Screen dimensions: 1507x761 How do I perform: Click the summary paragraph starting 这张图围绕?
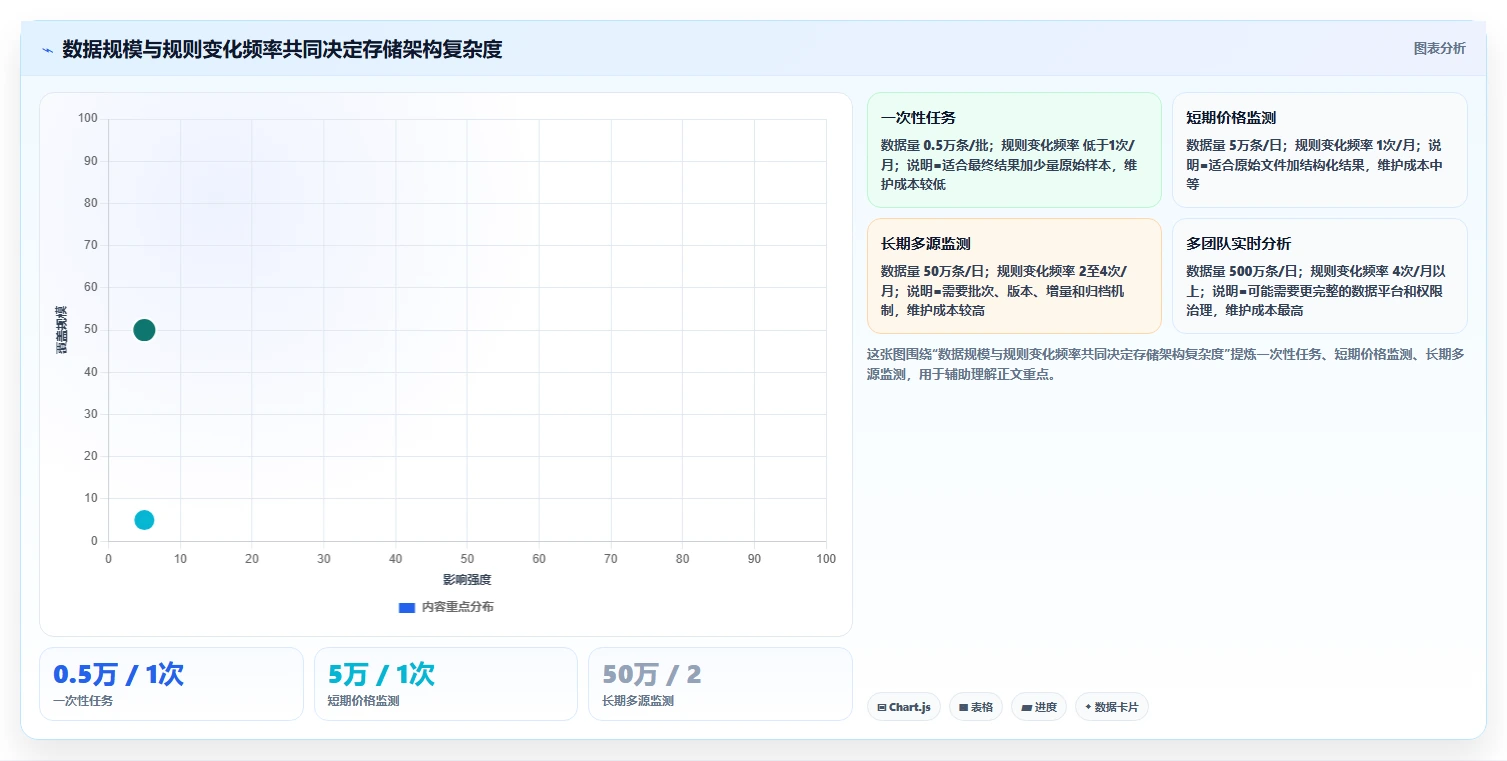pyautogui.click(x=1166, y=364)
